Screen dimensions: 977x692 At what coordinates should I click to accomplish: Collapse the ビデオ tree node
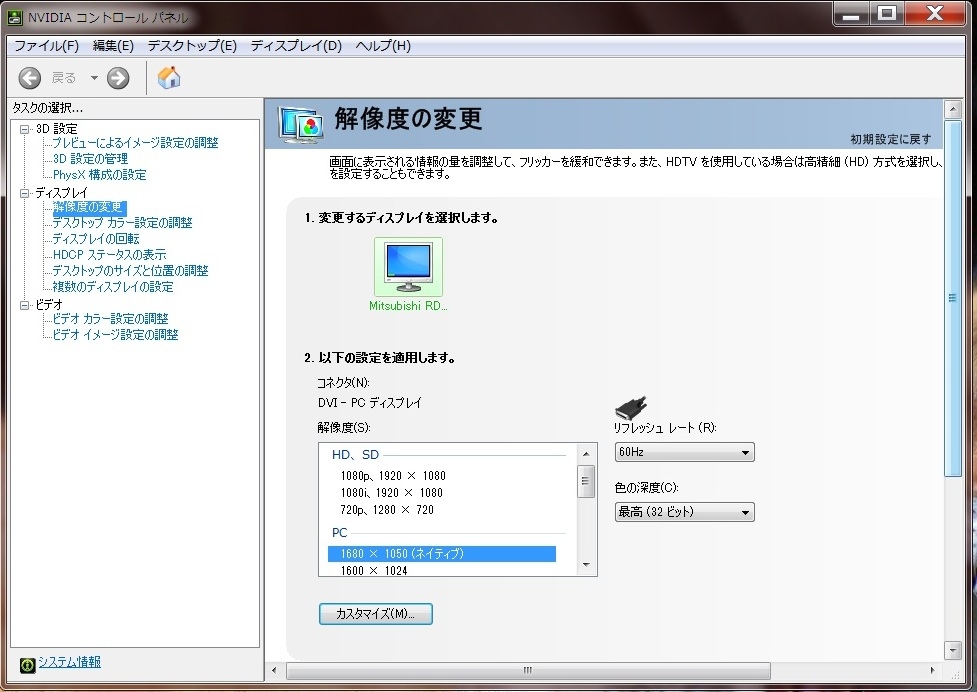[x=25, y=305]
